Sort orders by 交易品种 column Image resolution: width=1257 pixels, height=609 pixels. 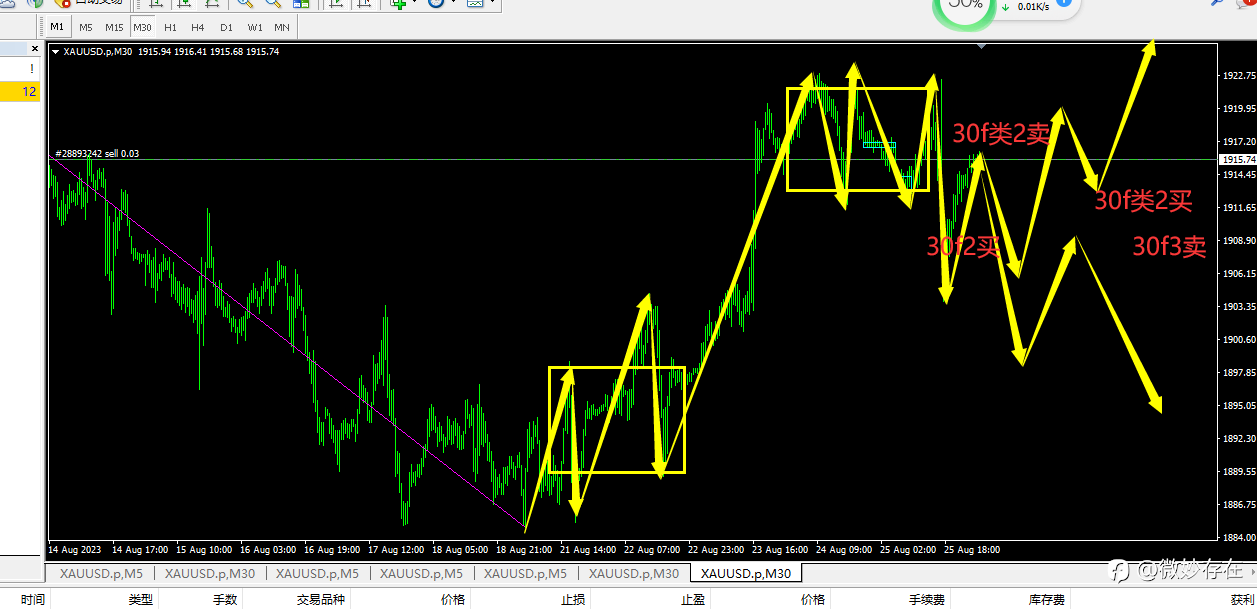(321, 599)
